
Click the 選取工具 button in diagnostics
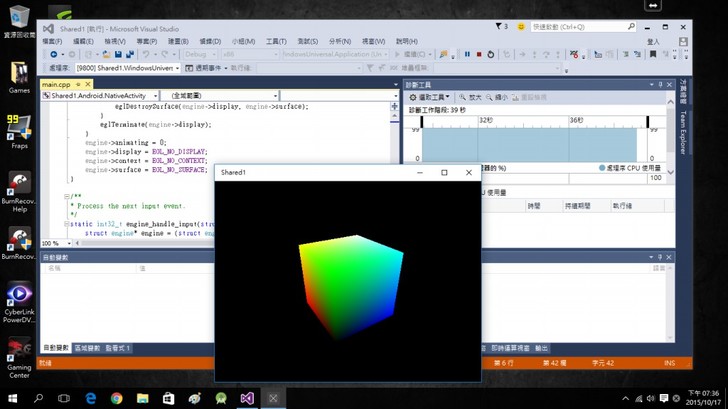(430, 97)
